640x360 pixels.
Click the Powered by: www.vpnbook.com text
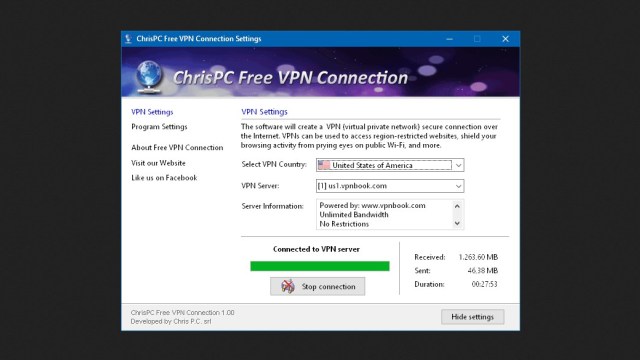coord(372,205)
